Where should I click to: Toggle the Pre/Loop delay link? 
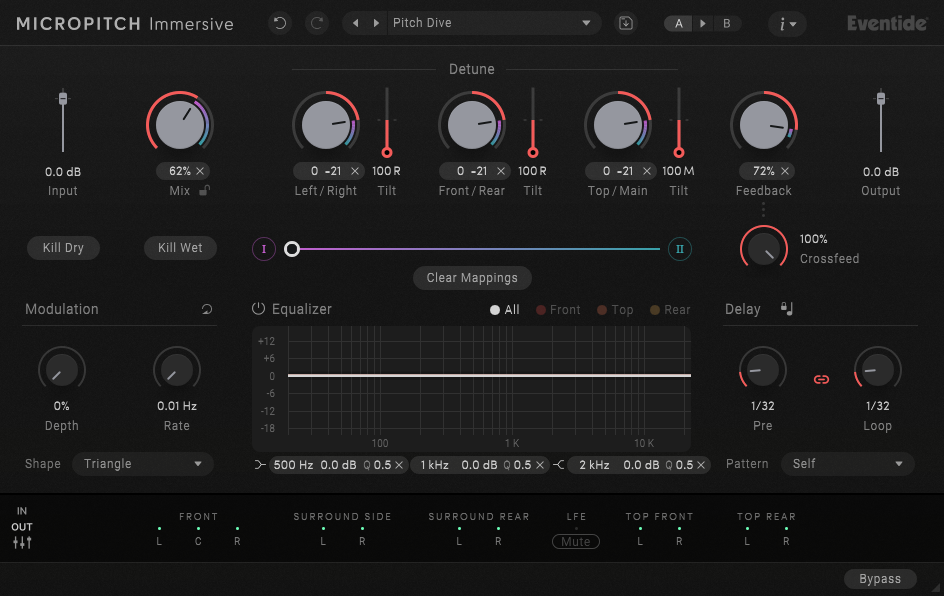click(x=821, y=379)
